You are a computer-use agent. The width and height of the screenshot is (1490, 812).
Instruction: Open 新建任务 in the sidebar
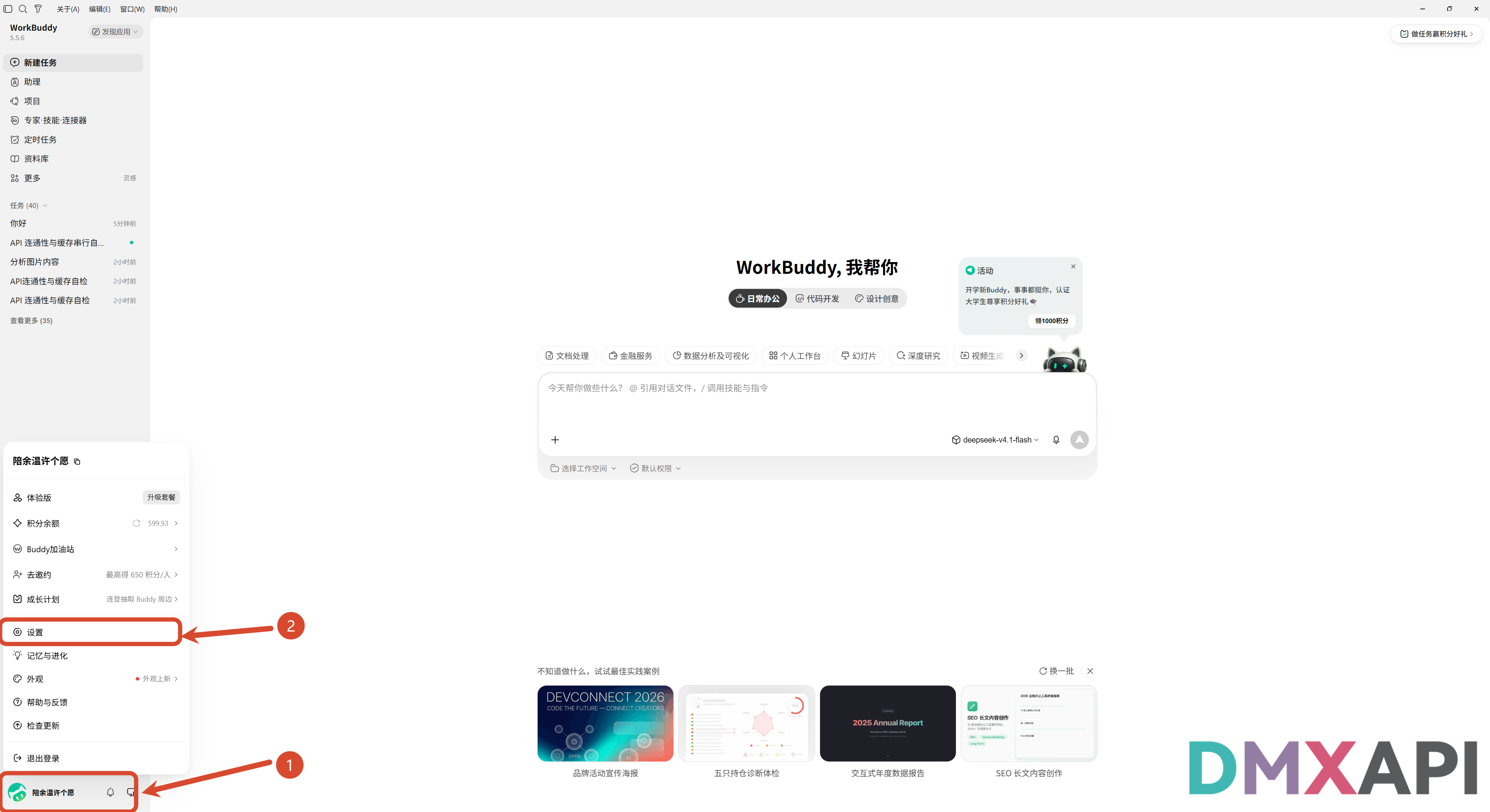pyautogui.click(x=73, y=63)
